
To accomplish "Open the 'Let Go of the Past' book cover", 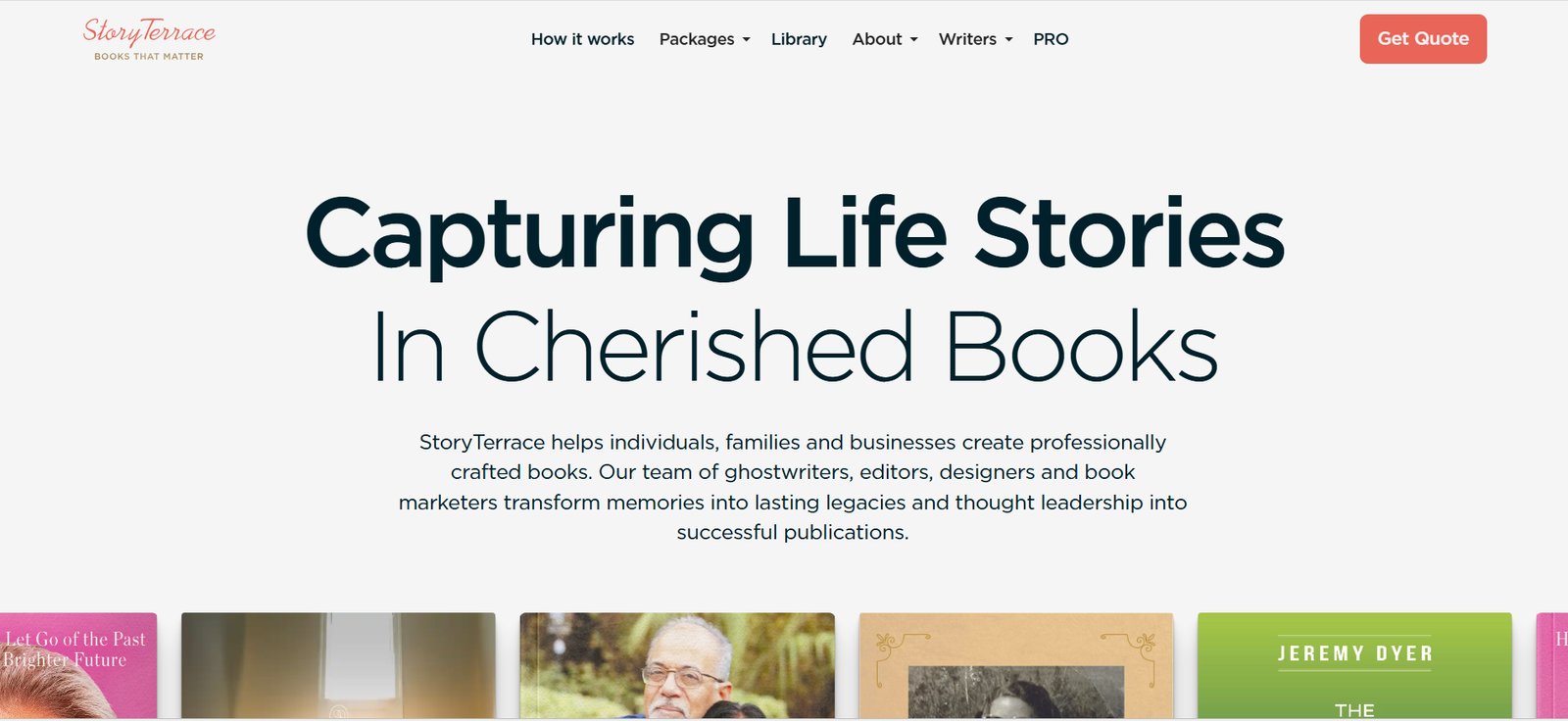I will coord(76,666).
